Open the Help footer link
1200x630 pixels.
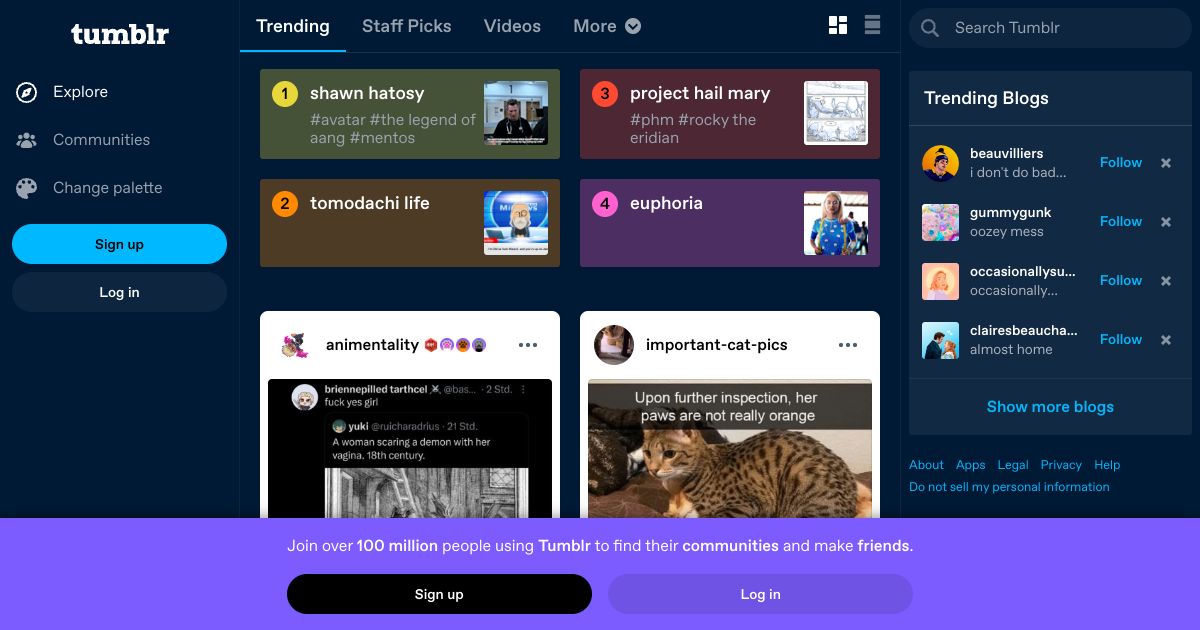point(1107,465)
